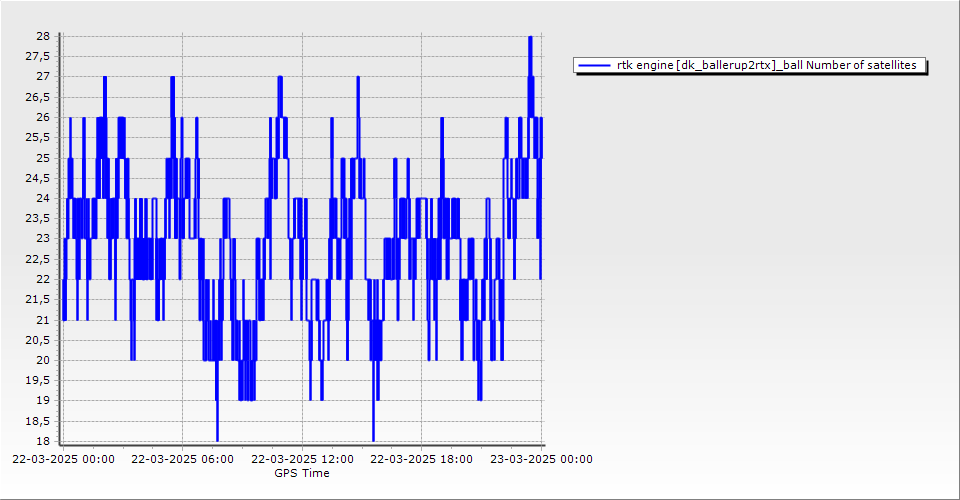
Task: Click the dip to 18 between 06:00 and 12:00
Action: coord(217,438)
